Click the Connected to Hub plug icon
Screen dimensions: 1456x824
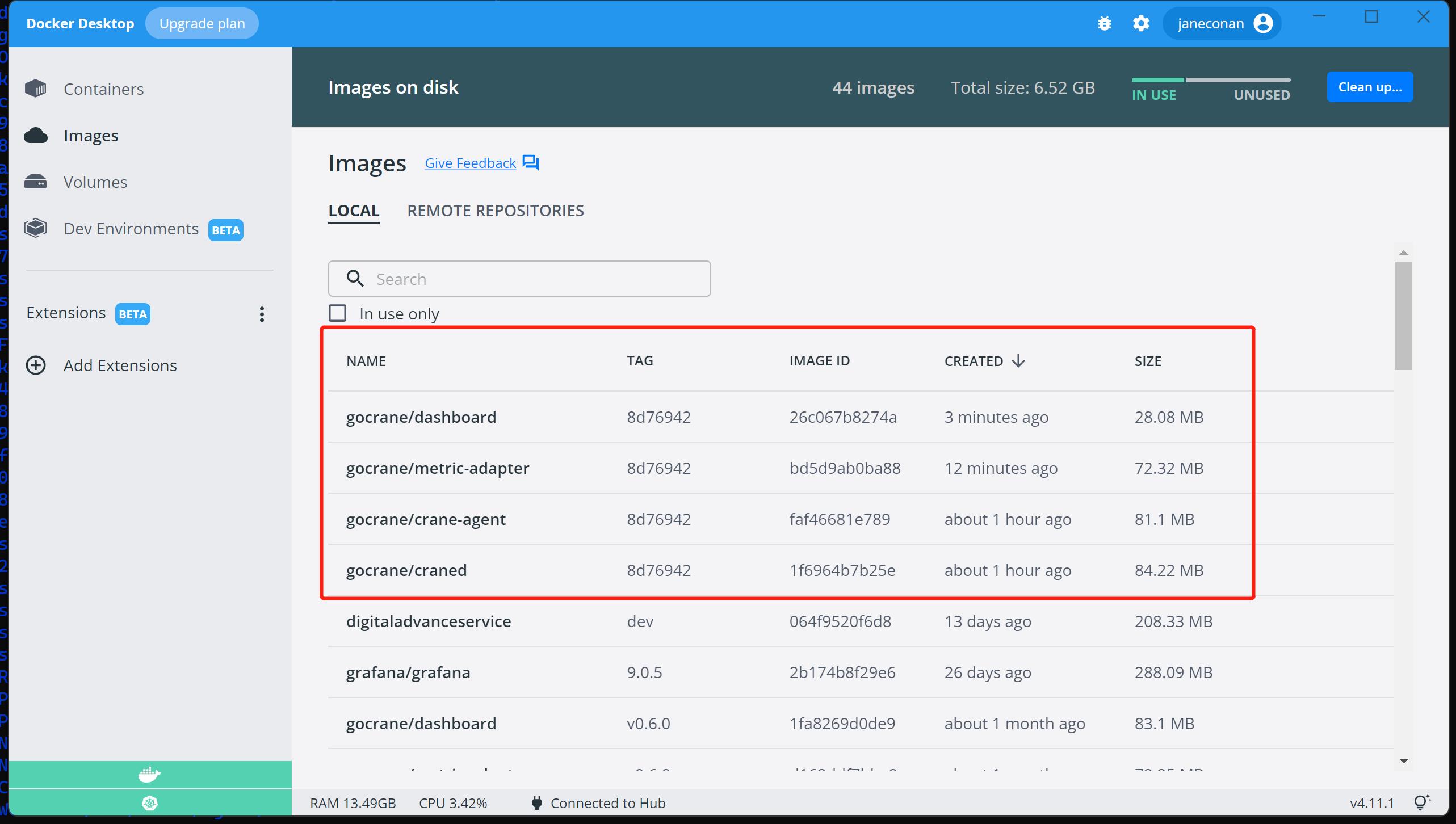tap(536, 803)
